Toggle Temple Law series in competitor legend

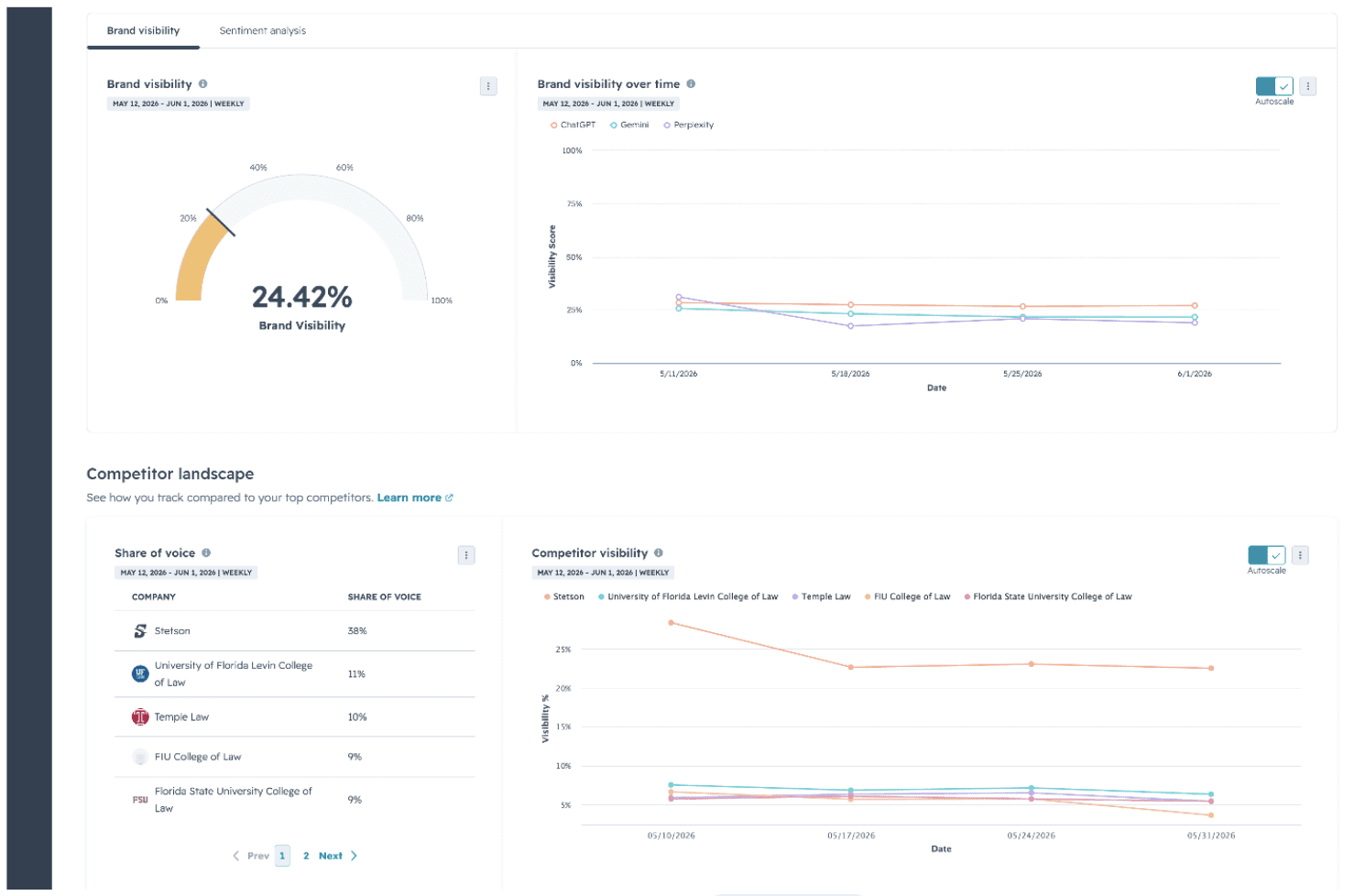821,596
